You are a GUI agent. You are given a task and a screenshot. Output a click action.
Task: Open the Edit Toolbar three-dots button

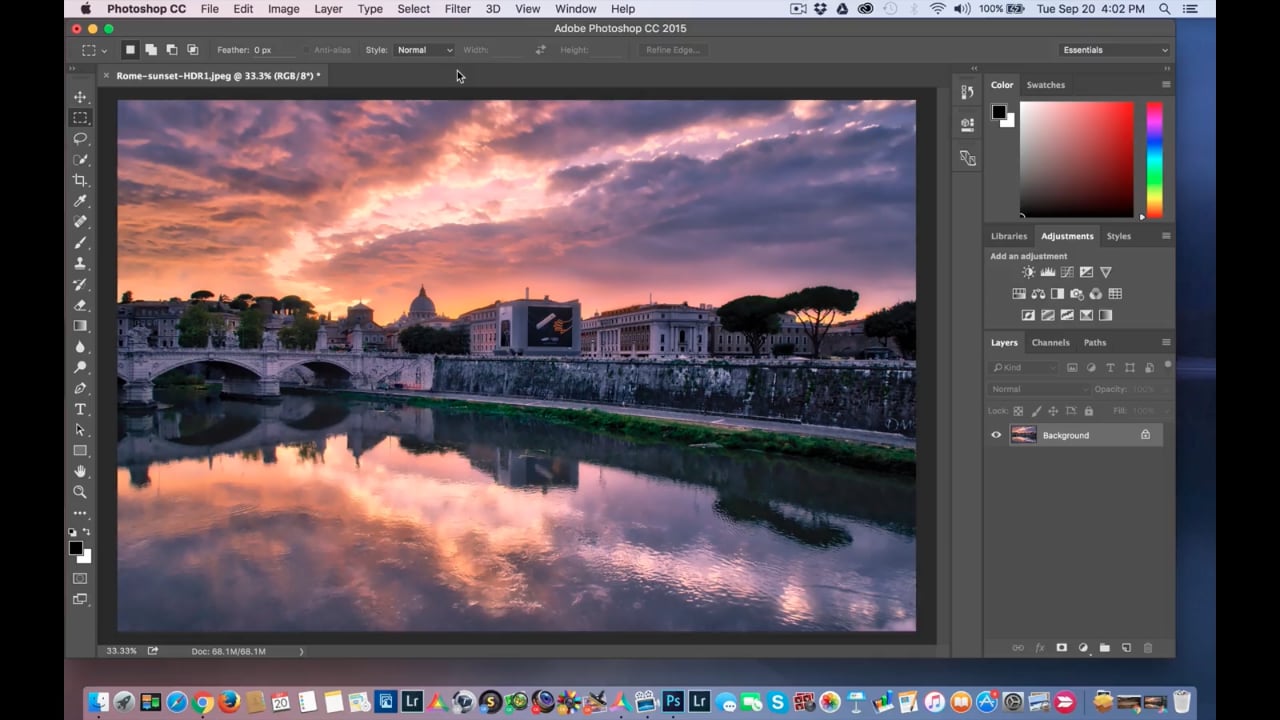pyautogui.click(x=80, y=513)
